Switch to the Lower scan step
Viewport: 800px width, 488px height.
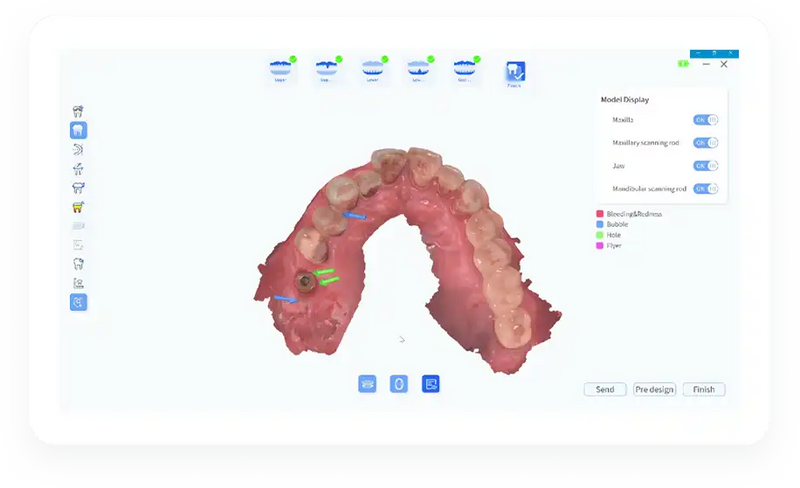pos(372,69)
